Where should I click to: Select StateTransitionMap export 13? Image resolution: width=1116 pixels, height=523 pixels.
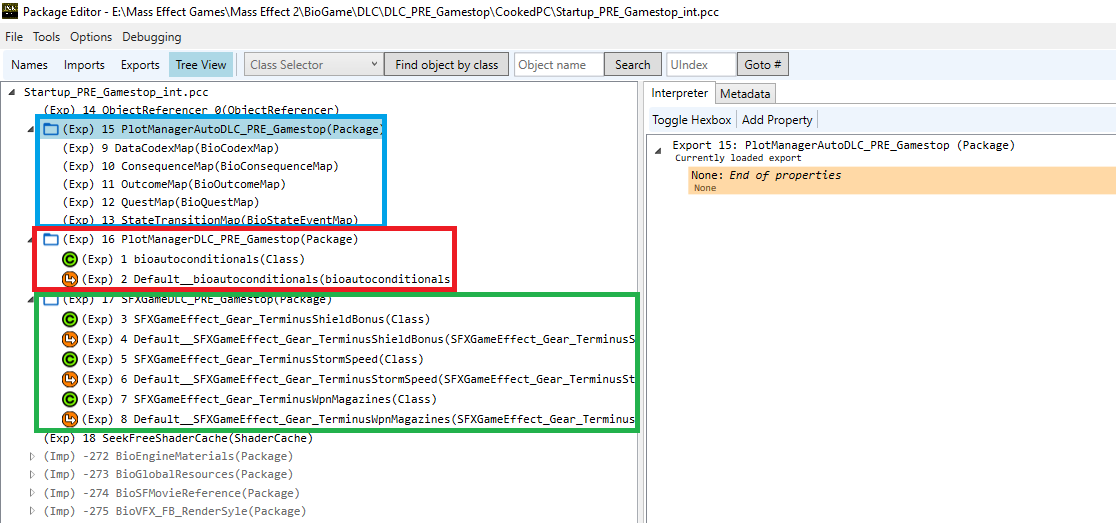click(210, 220)
